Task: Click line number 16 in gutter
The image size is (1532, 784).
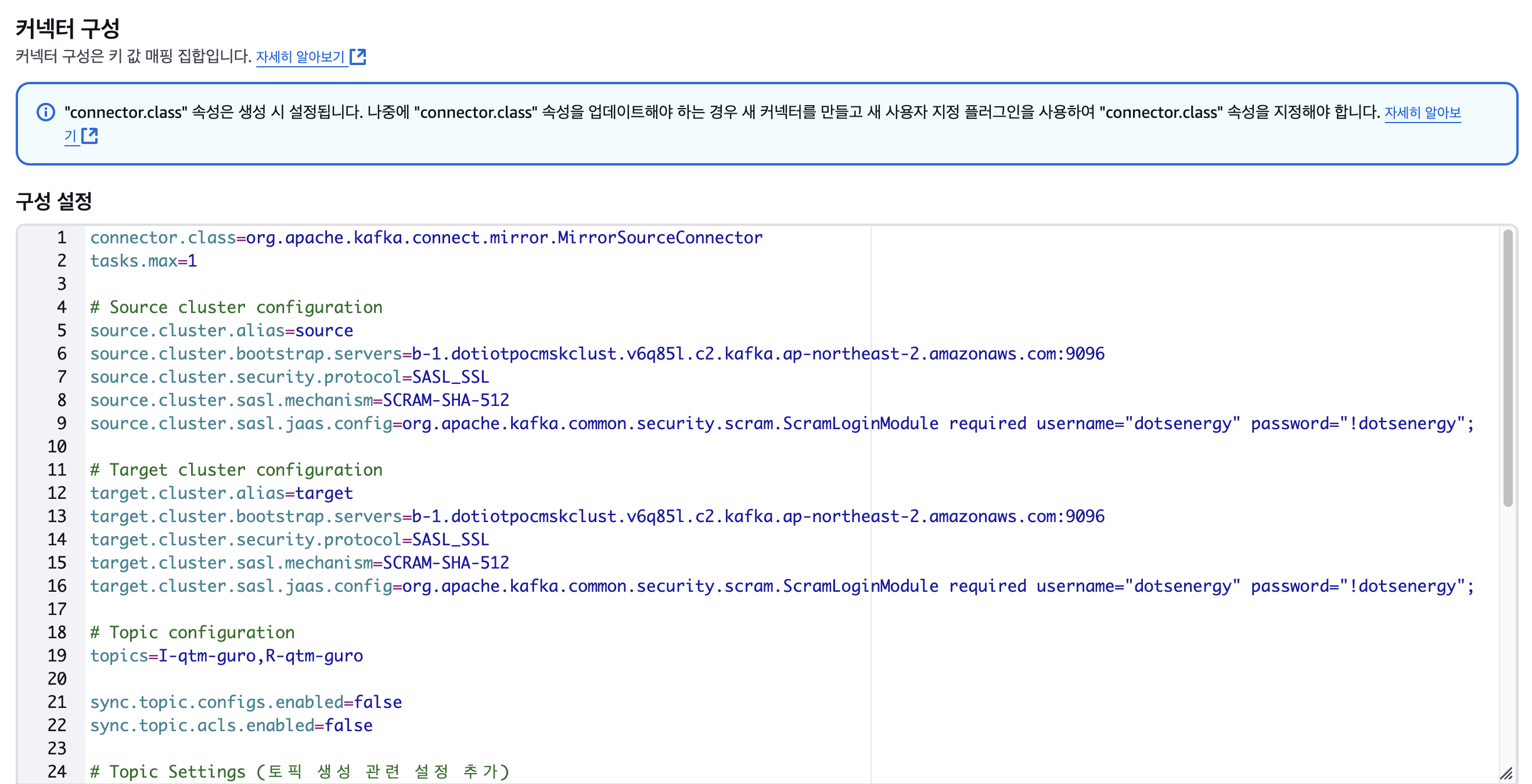Action: 57,585
